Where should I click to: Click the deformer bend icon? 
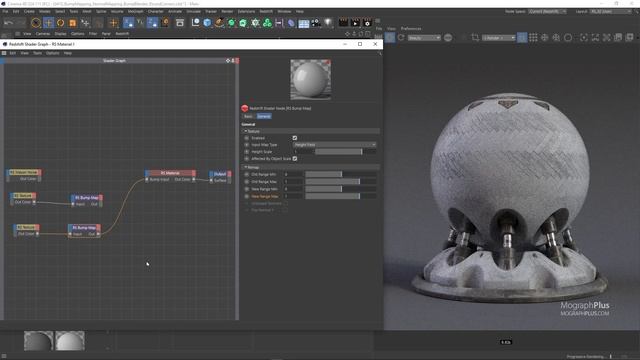pos(291,23)
